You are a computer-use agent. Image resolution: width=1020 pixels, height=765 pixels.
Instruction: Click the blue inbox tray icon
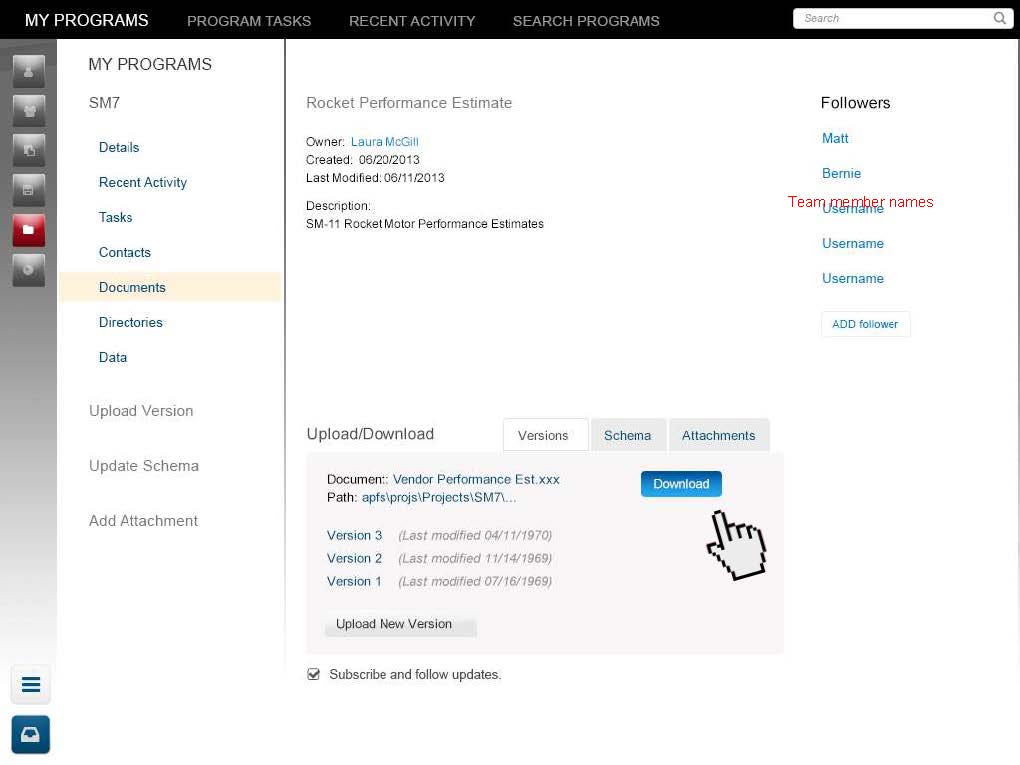30,735
